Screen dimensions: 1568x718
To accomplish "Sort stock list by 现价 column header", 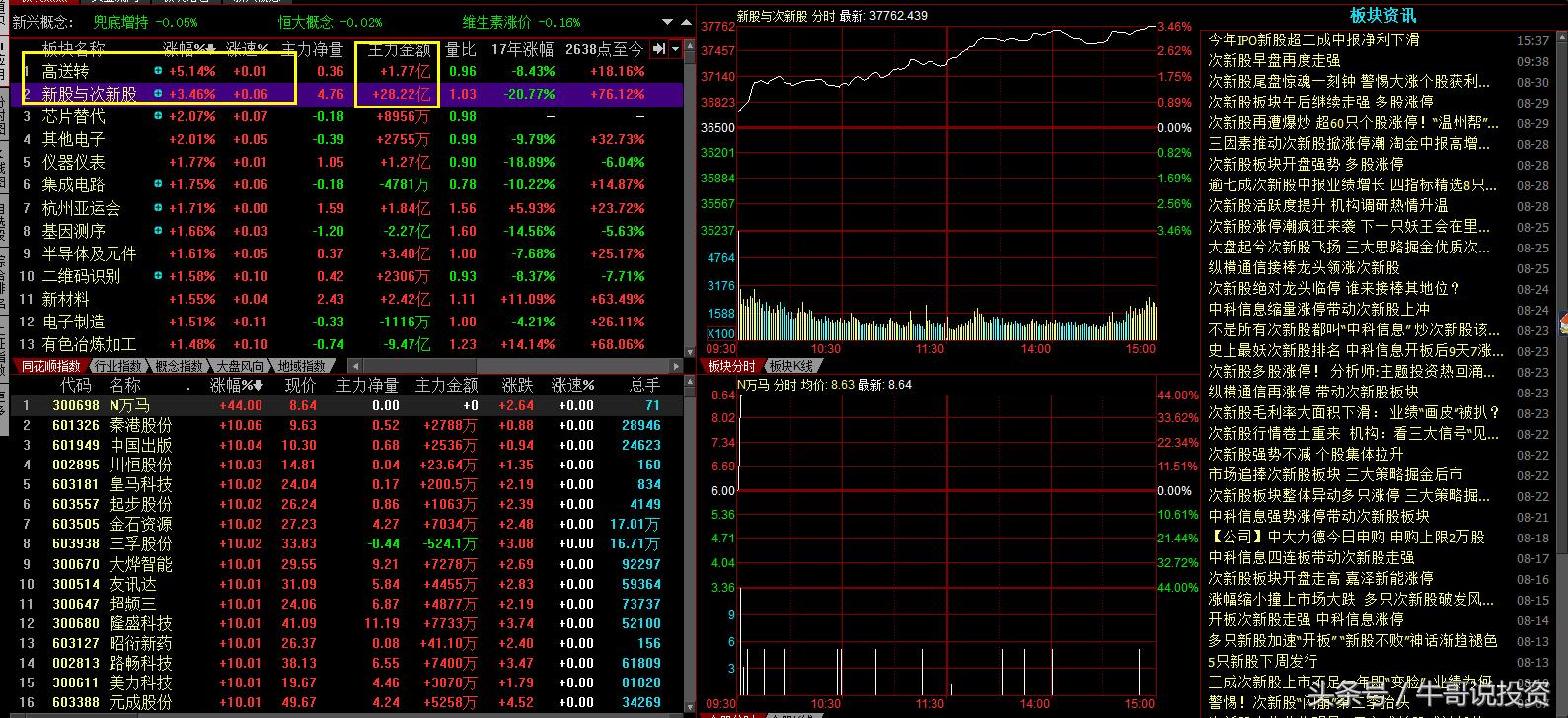I will (x=300, y=385).
